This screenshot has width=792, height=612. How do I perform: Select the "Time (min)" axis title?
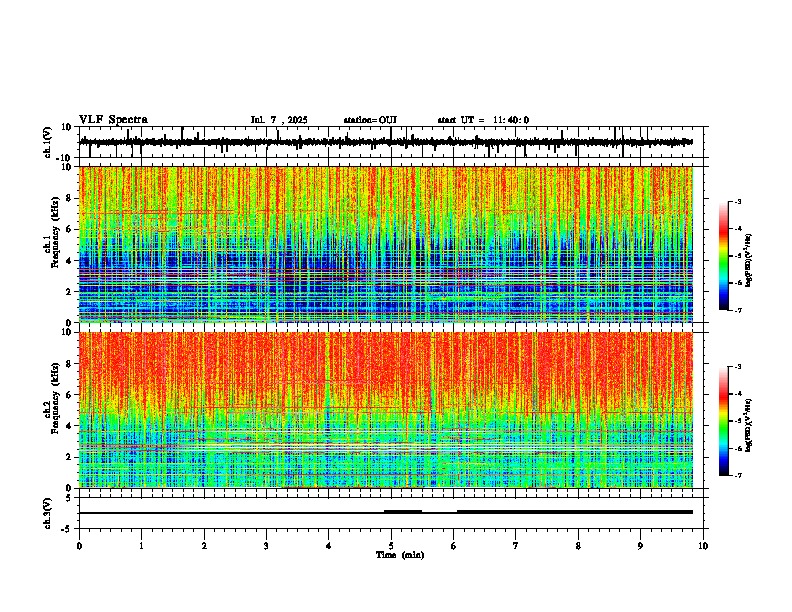(400, 555)
